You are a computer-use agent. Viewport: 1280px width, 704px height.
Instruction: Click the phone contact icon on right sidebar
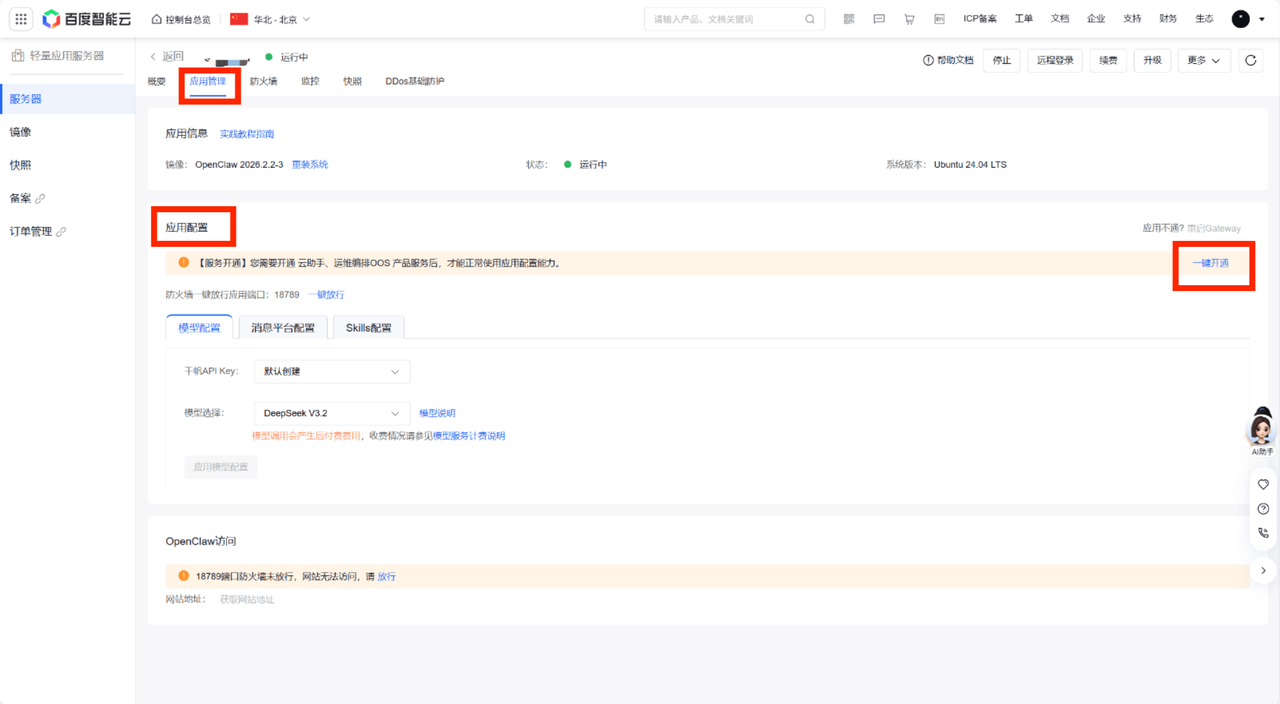click(x=1263, y=533)
